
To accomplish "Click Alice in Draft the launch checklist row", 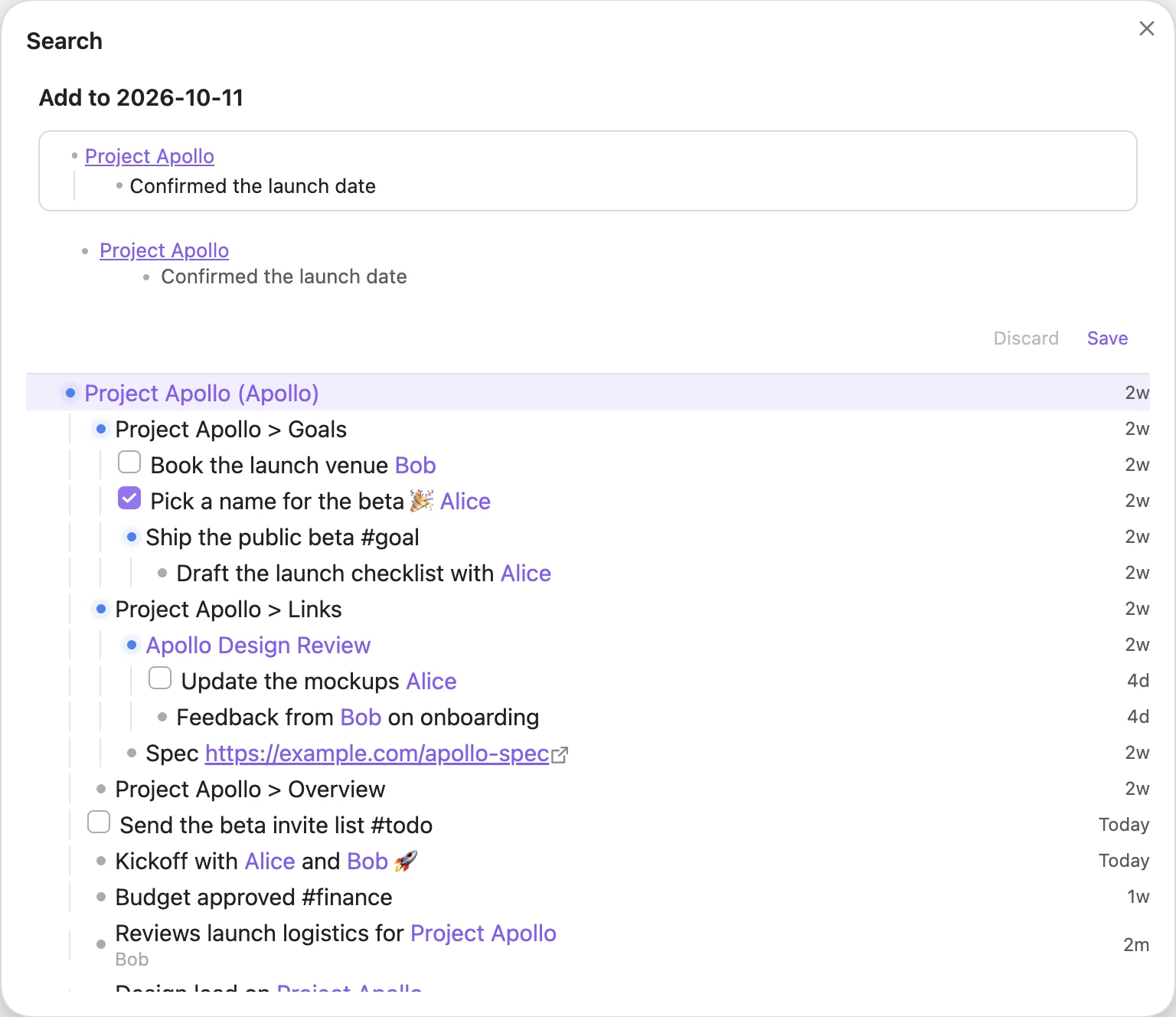I will click(x=525, y=574).
